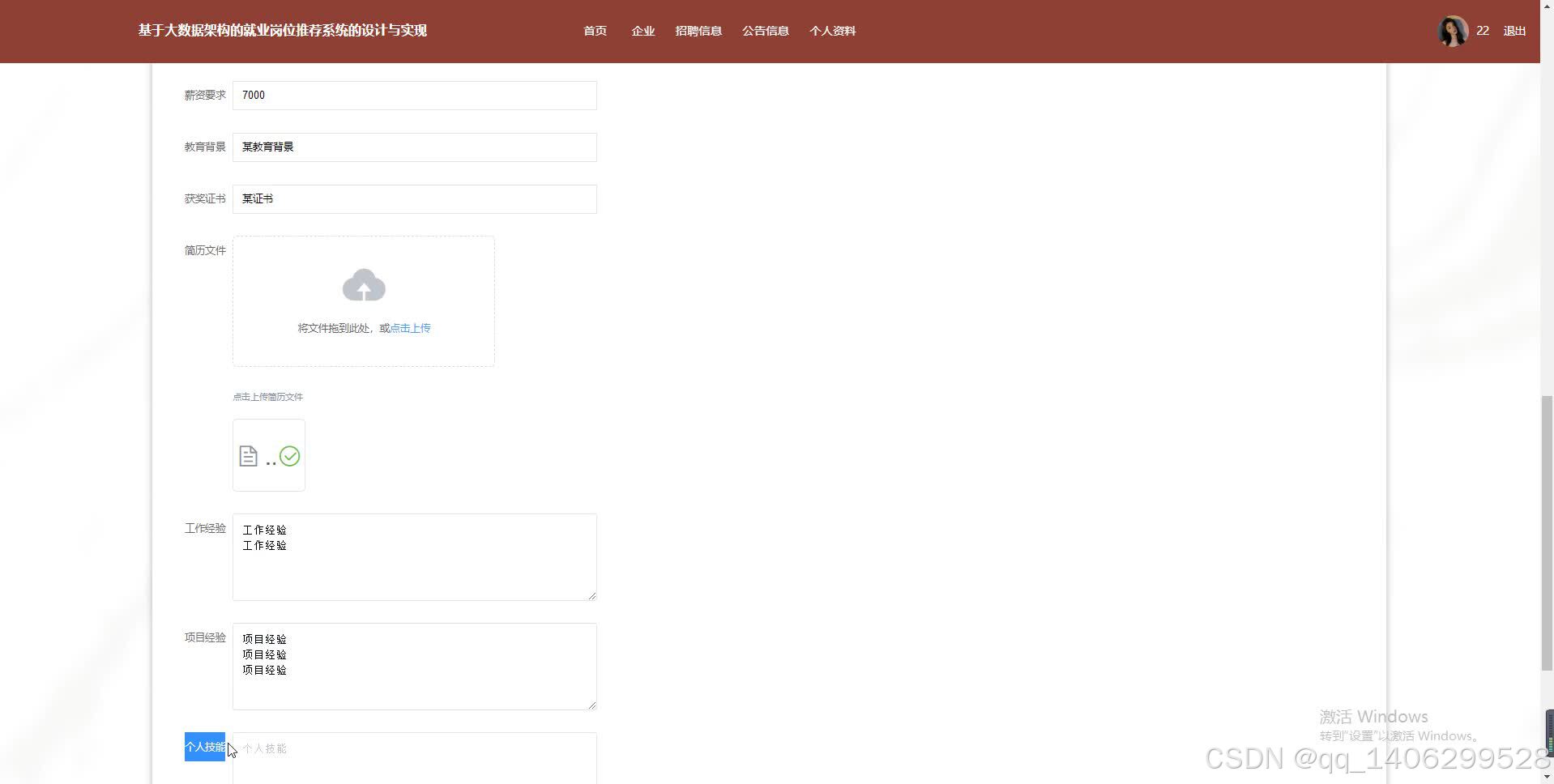Click the 点击上传 upload link

(411, 328)
